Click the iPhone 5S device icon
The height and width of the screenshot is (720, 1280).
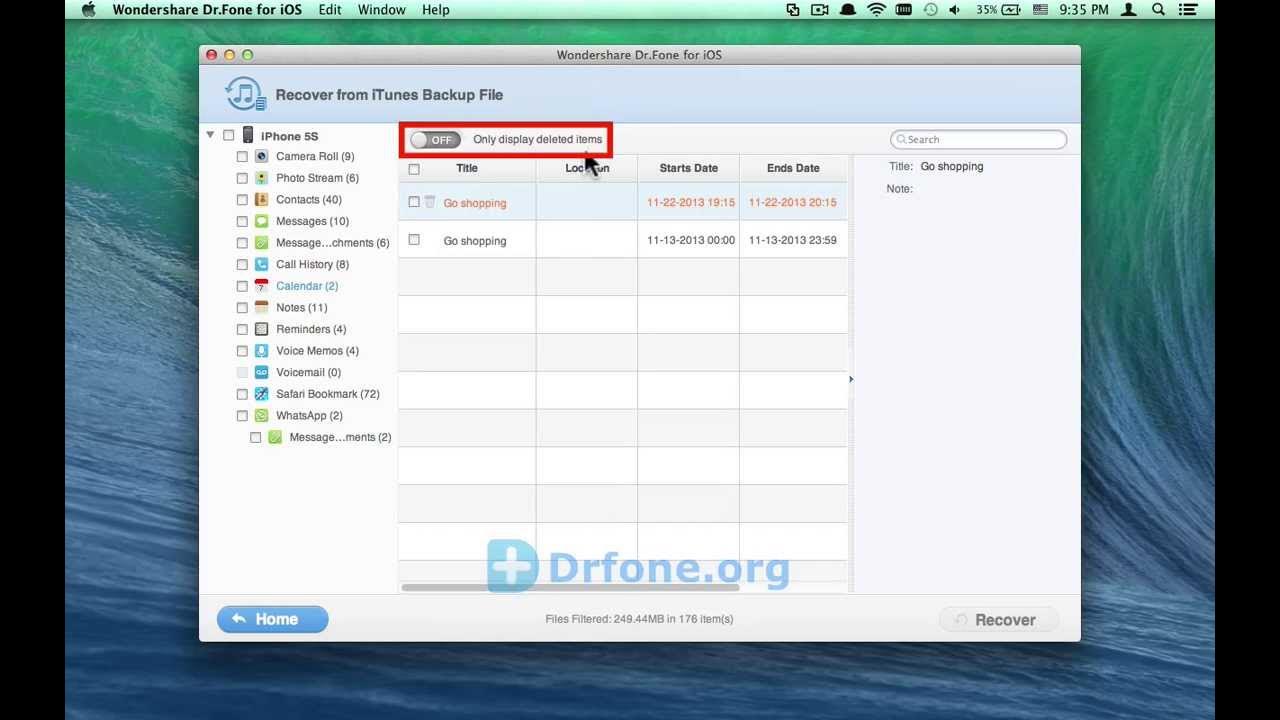tap(247, 135)
